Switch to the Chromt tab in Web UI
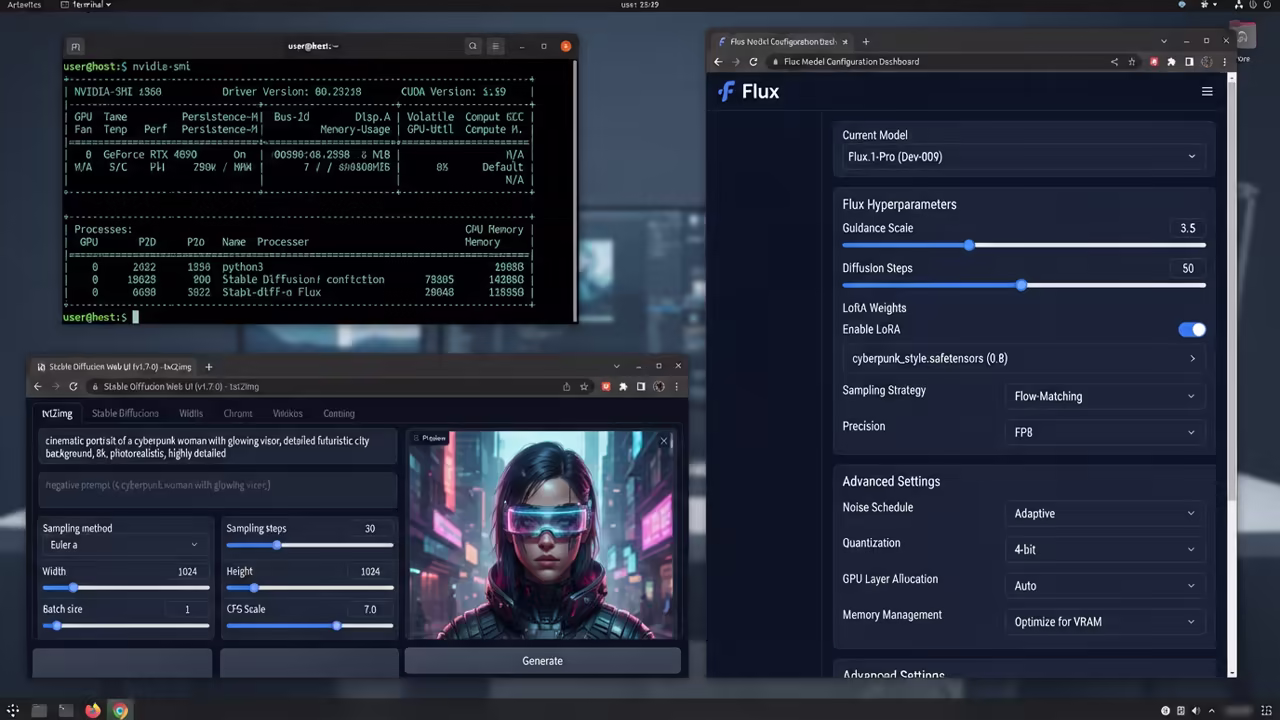The image size is (1280, 720). click(x=238, y=413)
